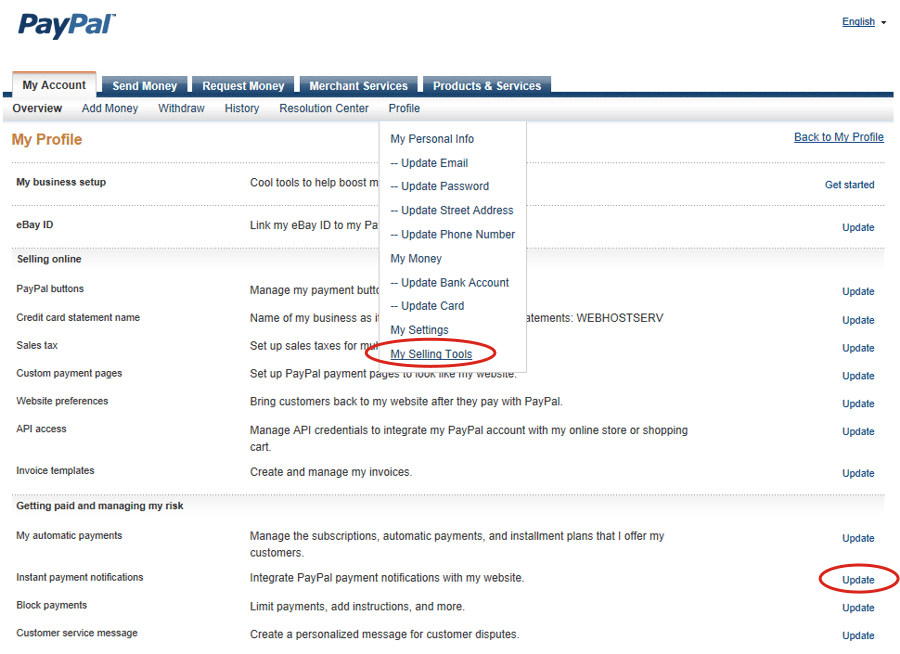
Task: Choose Update Card in the menu
Action: point(428,306)
